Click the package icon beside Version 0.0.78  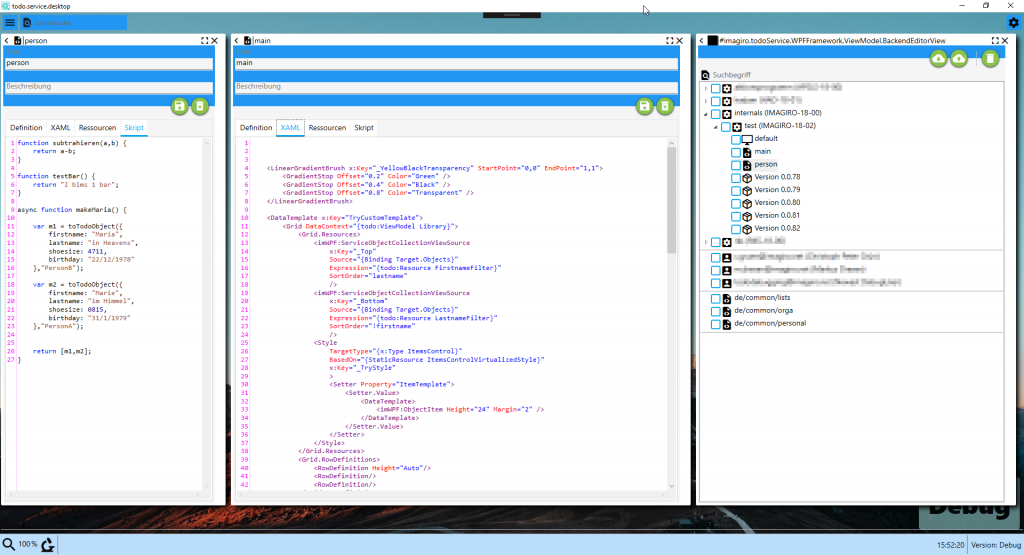coord(747,178)
